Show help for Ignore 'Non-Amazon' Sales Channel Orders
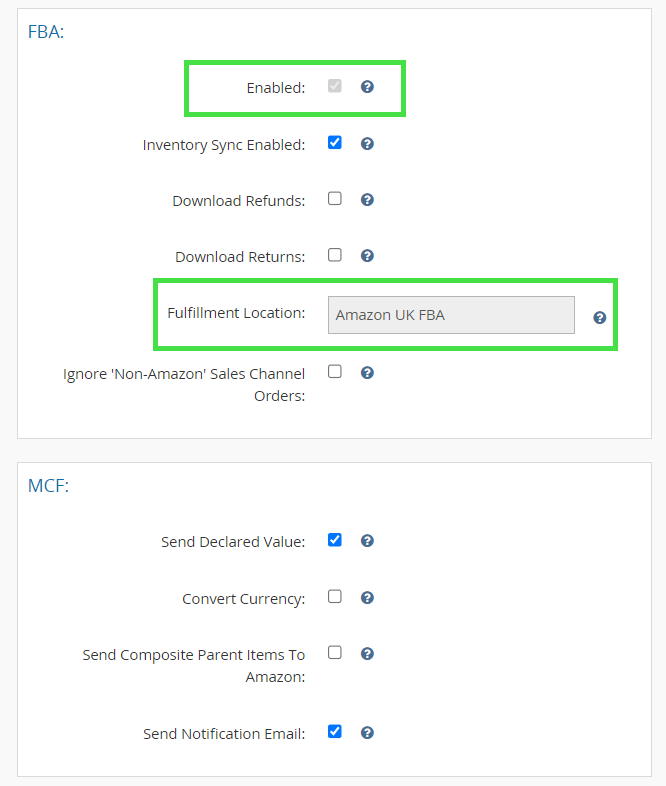Screen dimensions: 666x786 [367, 373]
